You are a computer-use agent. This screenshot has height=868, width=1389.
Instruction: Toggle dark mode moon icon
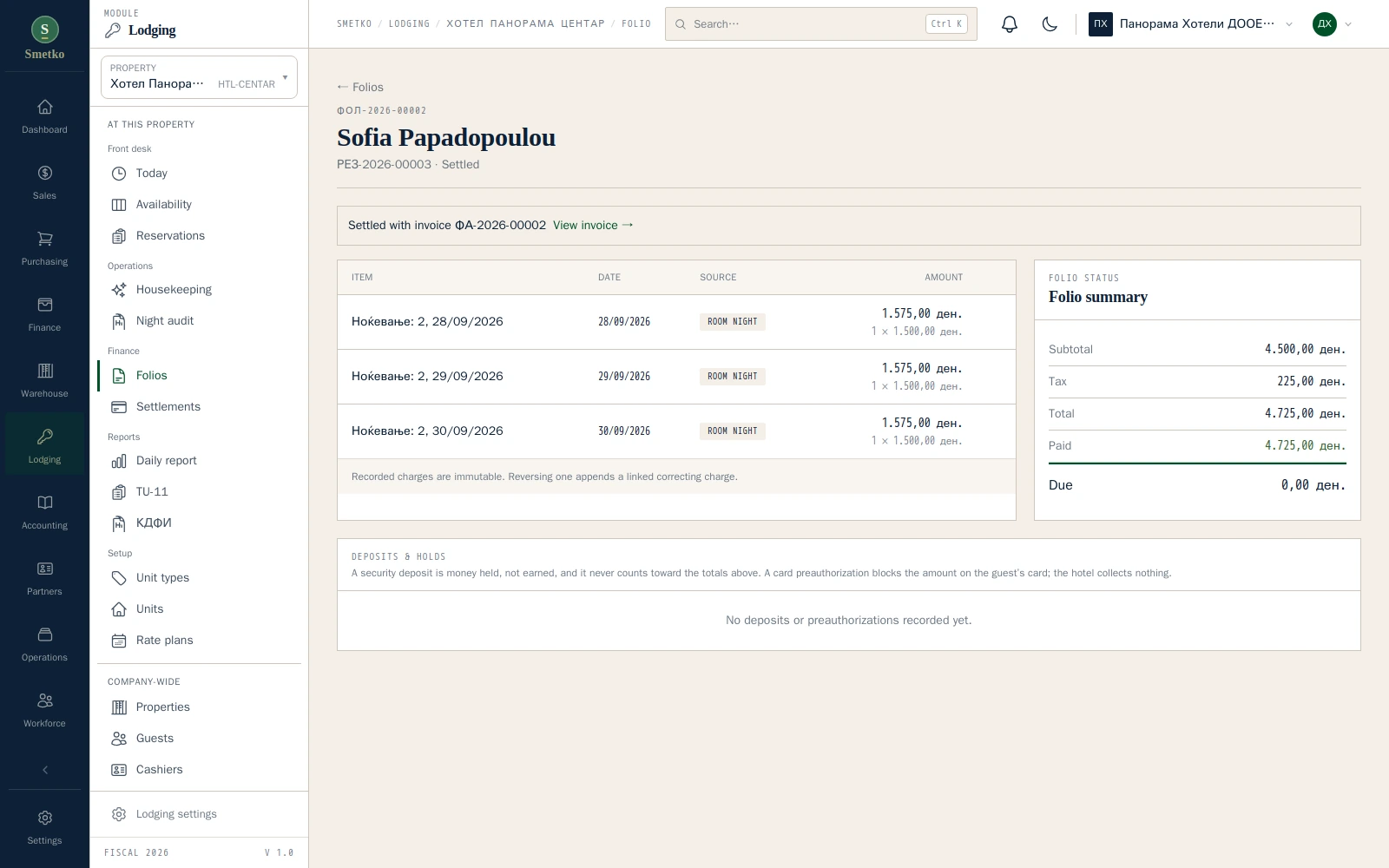point(1050,24)
